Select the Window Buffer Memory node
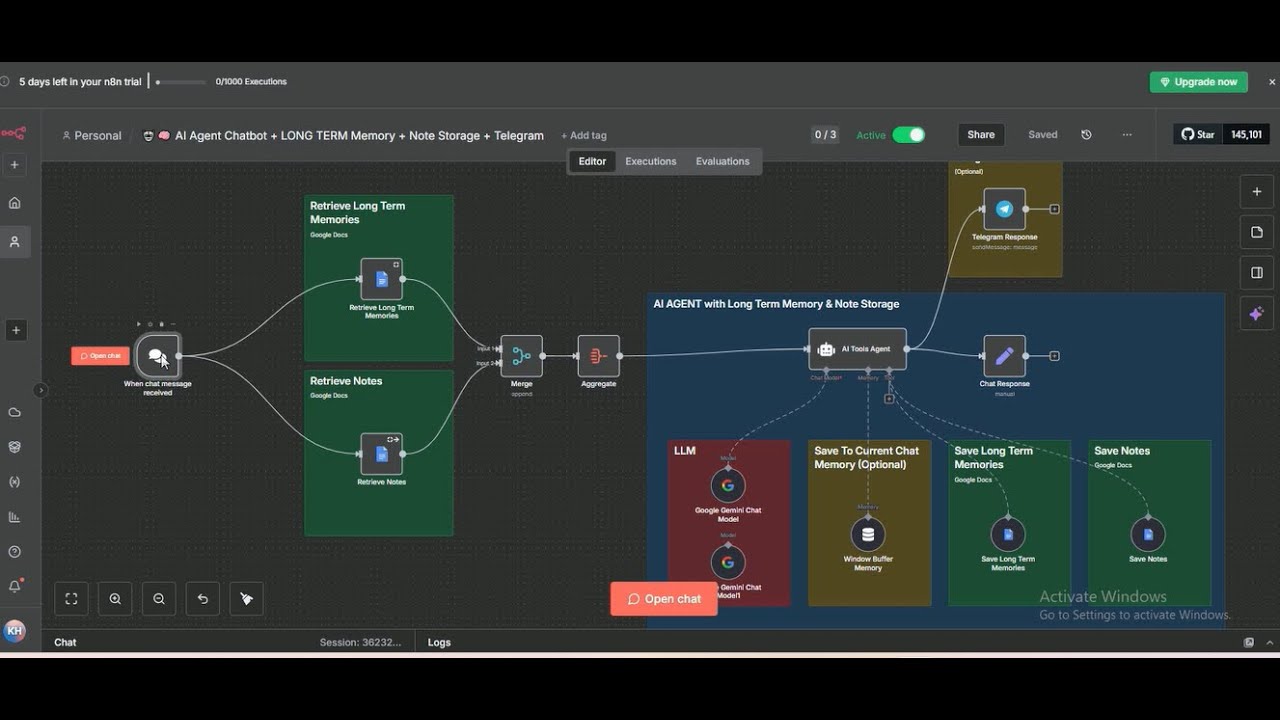The image size is (1280, 720). point(868,535)
